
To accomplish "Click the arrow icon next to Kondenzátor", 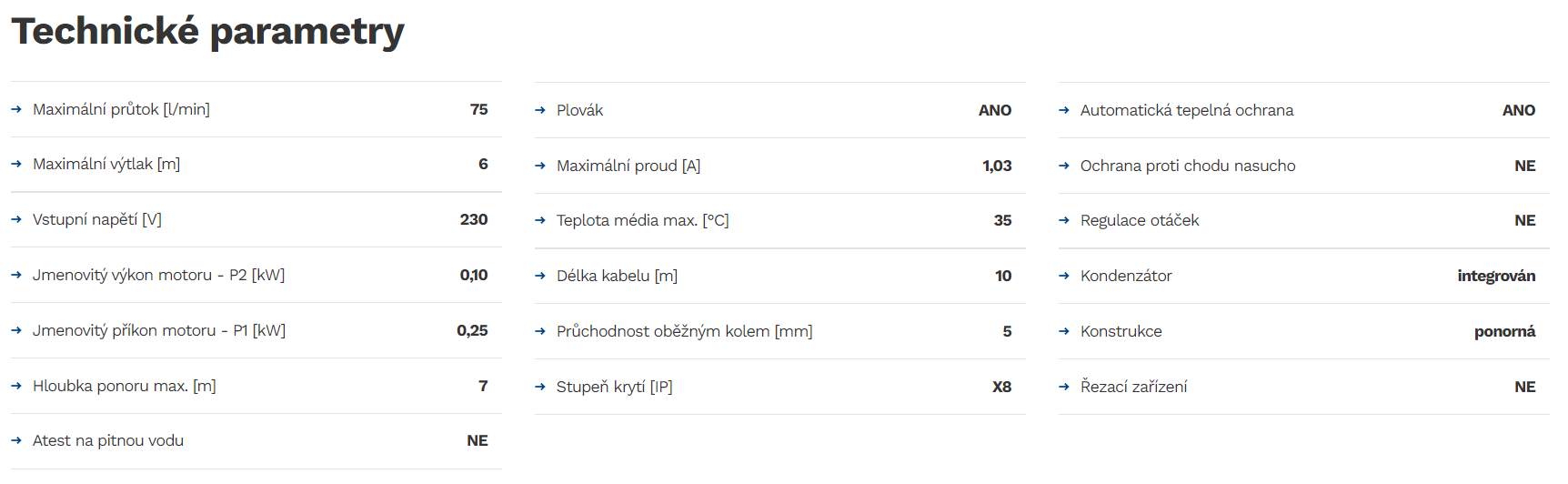I will coord(1064,276).
